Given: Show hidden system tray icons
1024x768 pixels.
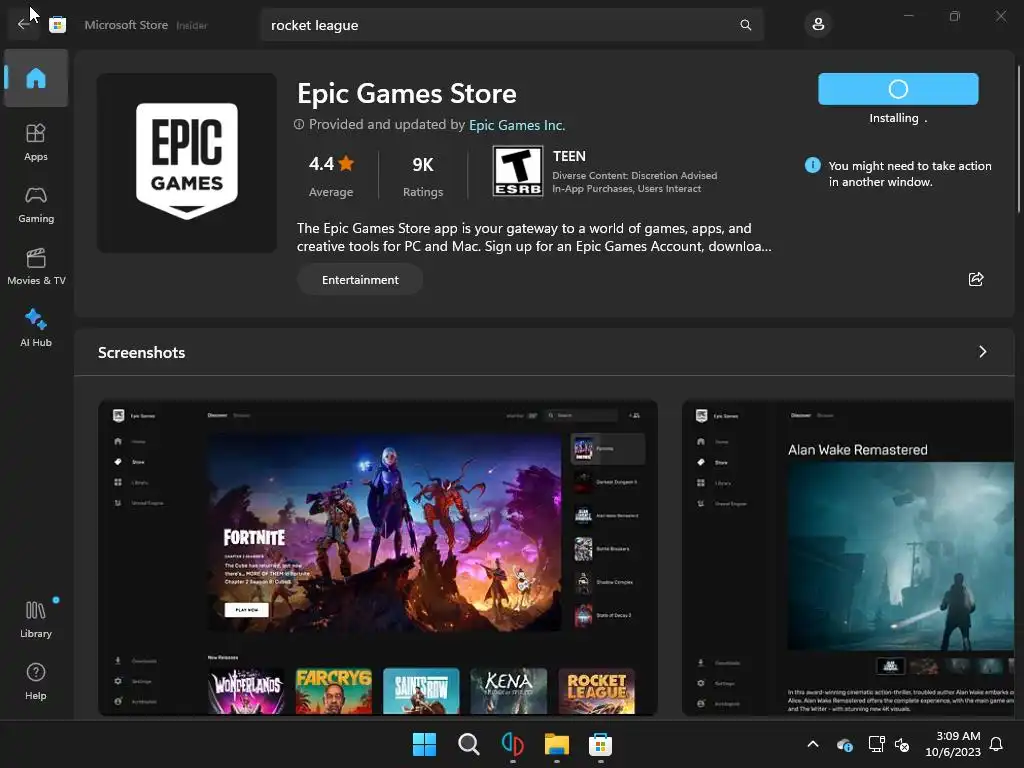Looking at the screenshot, I should click(x=813, y=744).
